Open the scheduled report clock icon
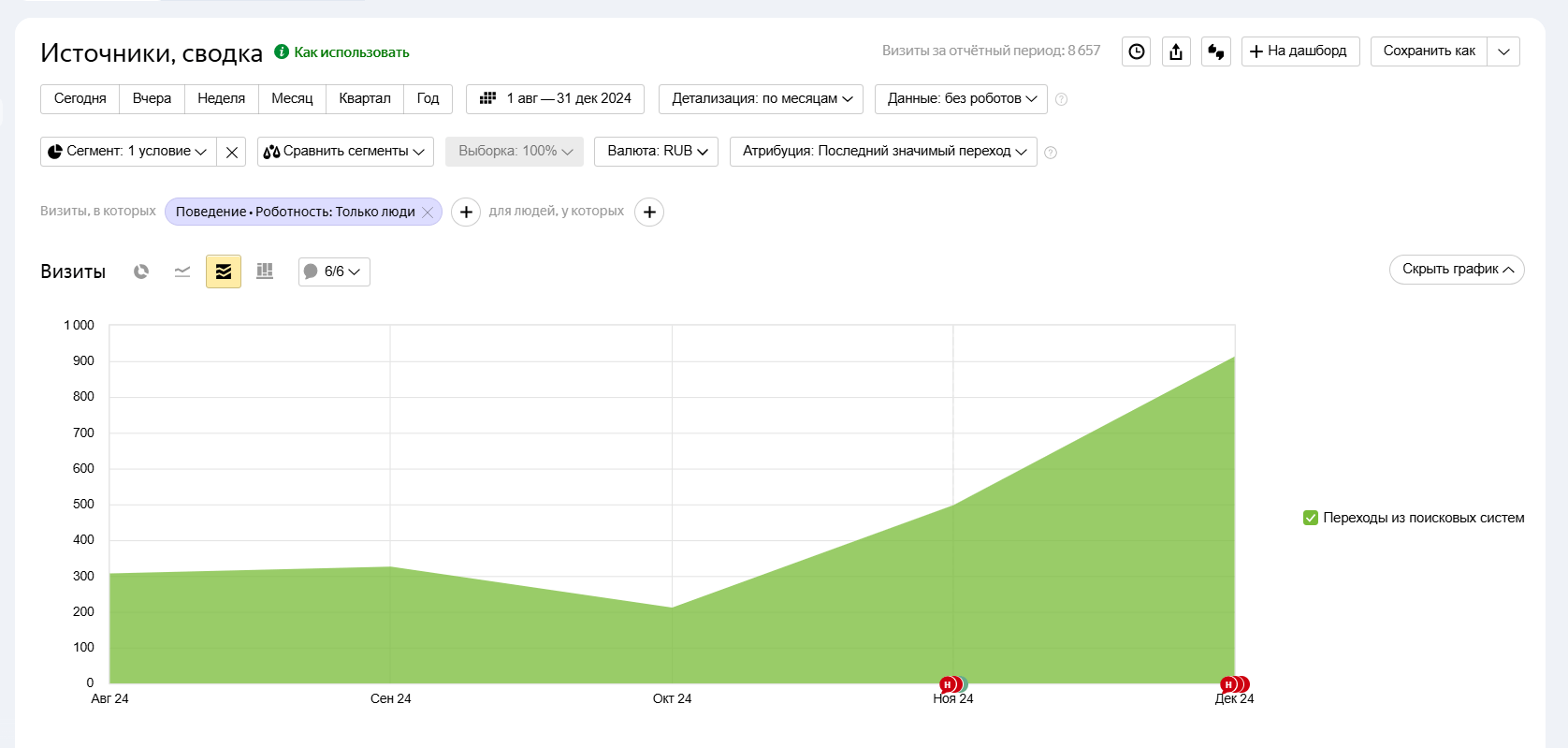Image resolution: width=1568 pixels, height=748 pixels. tap(1137, 51)
